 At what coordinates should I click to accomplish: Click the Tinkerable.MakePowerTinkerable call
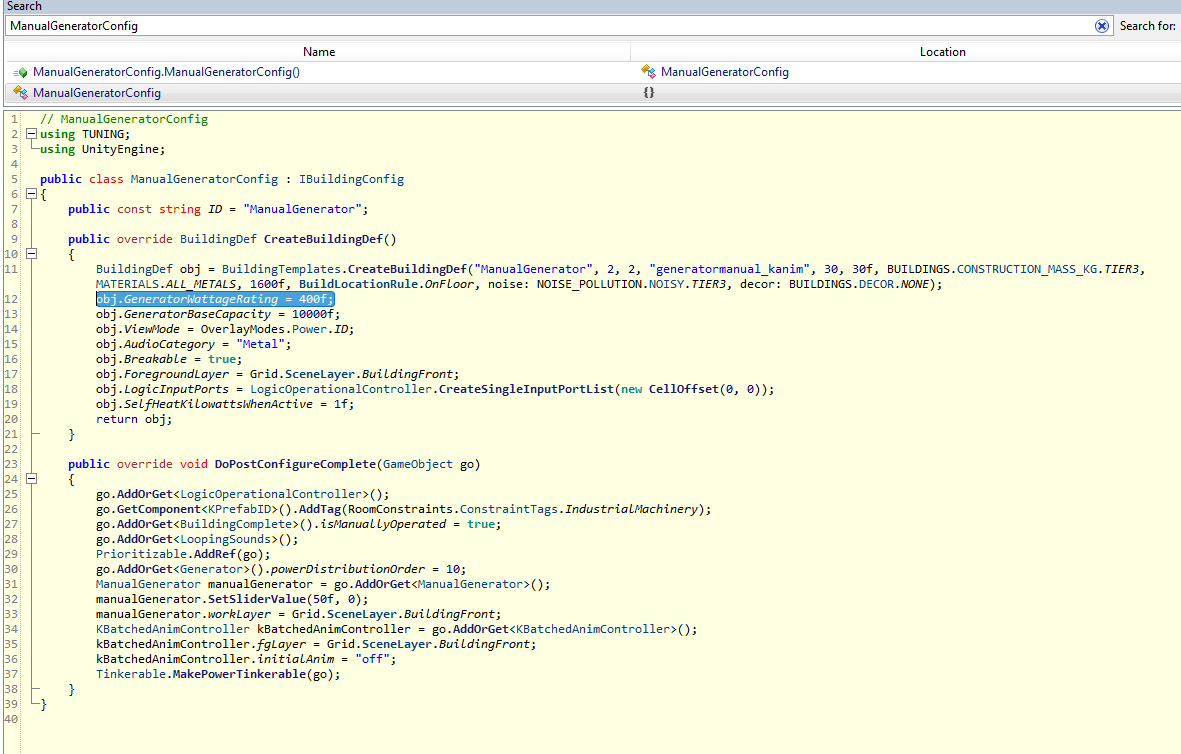coord(218,674)
